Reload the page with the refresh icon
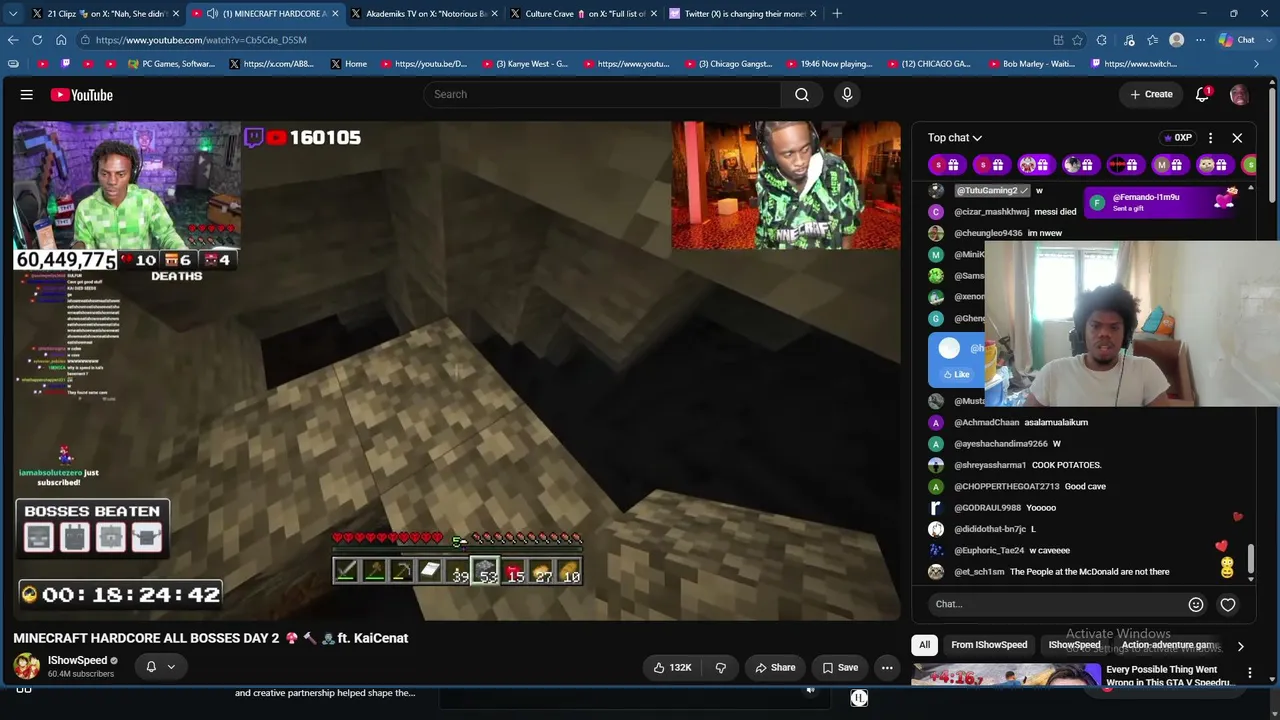The image size is (1280, 720). click(37, 40)
